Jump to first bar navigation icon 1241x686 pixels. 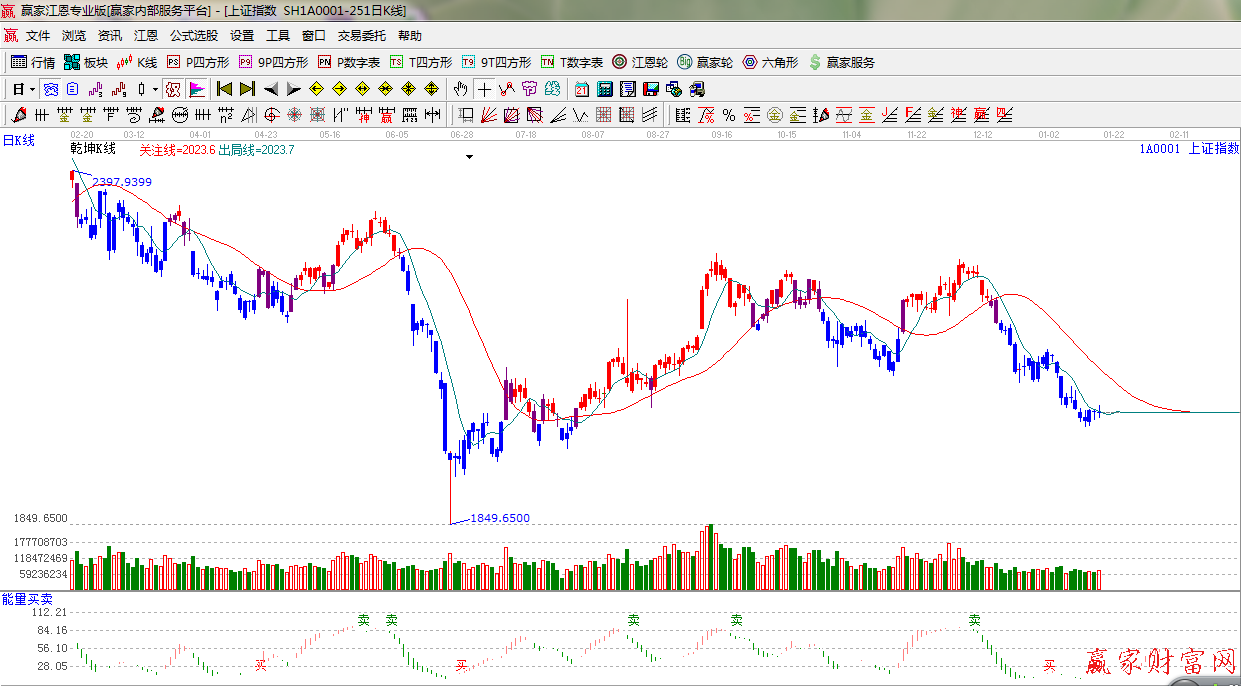pos(224,89)
